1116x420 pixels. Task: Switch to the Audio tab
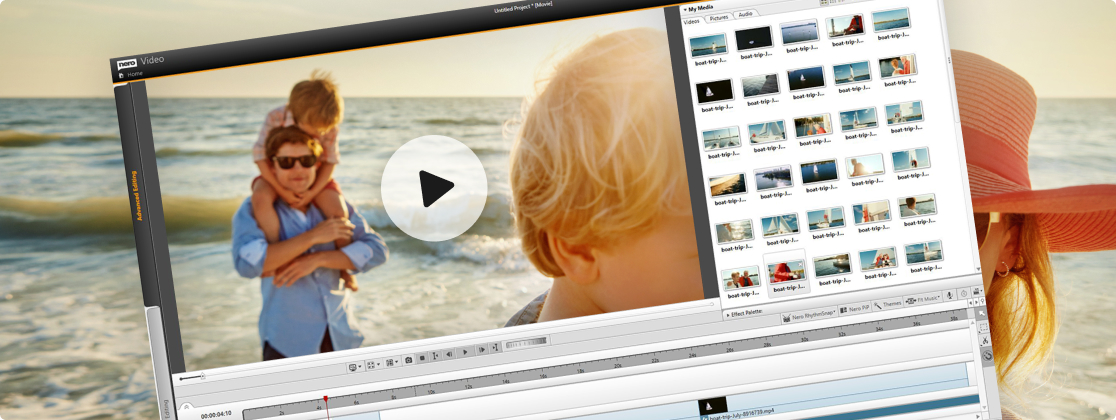pos(745,14)
